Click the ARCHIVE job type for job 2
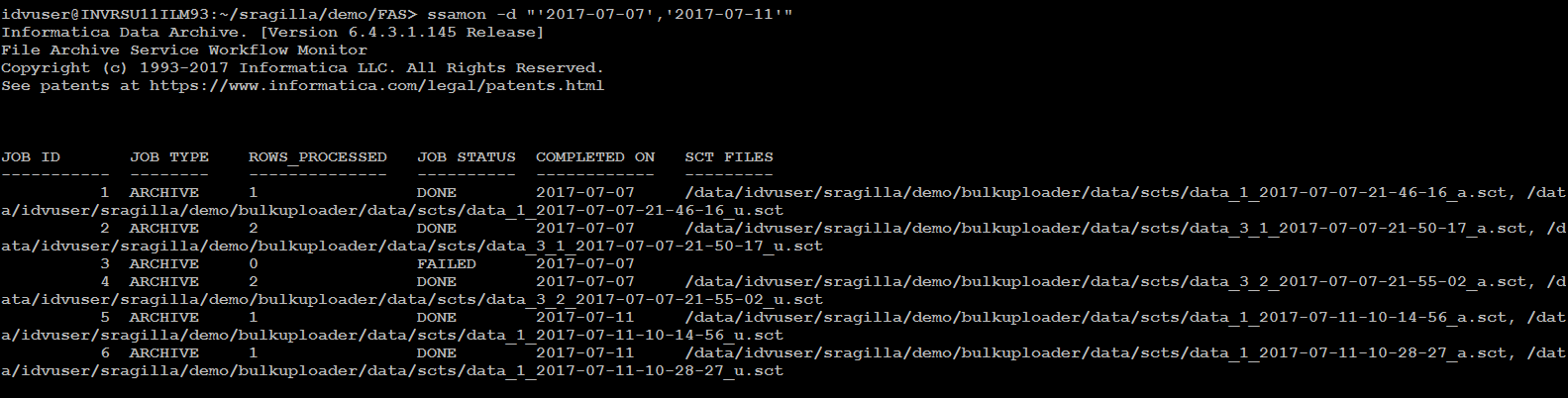 pyautogui.click(x=163, y=229)
